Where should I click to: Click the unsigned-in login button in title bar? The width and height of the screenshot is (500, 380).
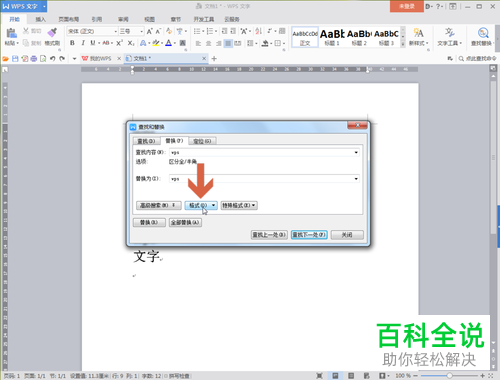pyautogui.click(x=406, y=6)
